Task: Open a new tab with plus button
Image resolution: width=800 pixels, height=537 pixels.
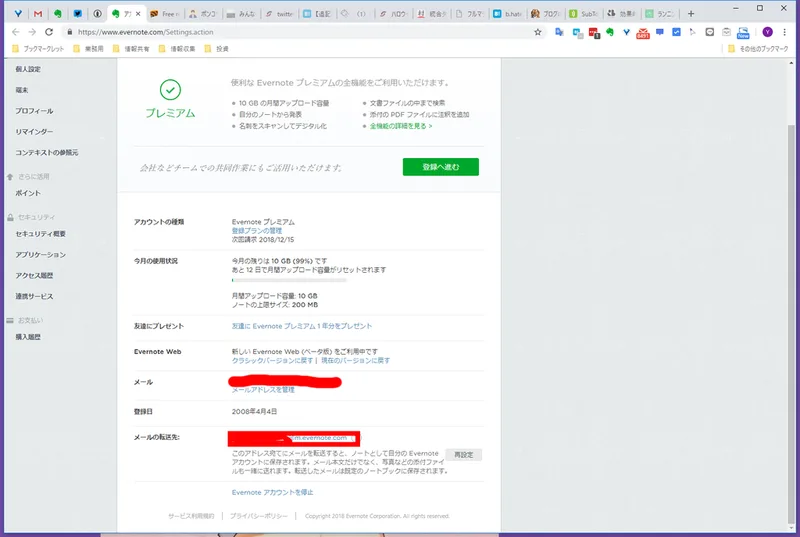Action: [691, 14]
